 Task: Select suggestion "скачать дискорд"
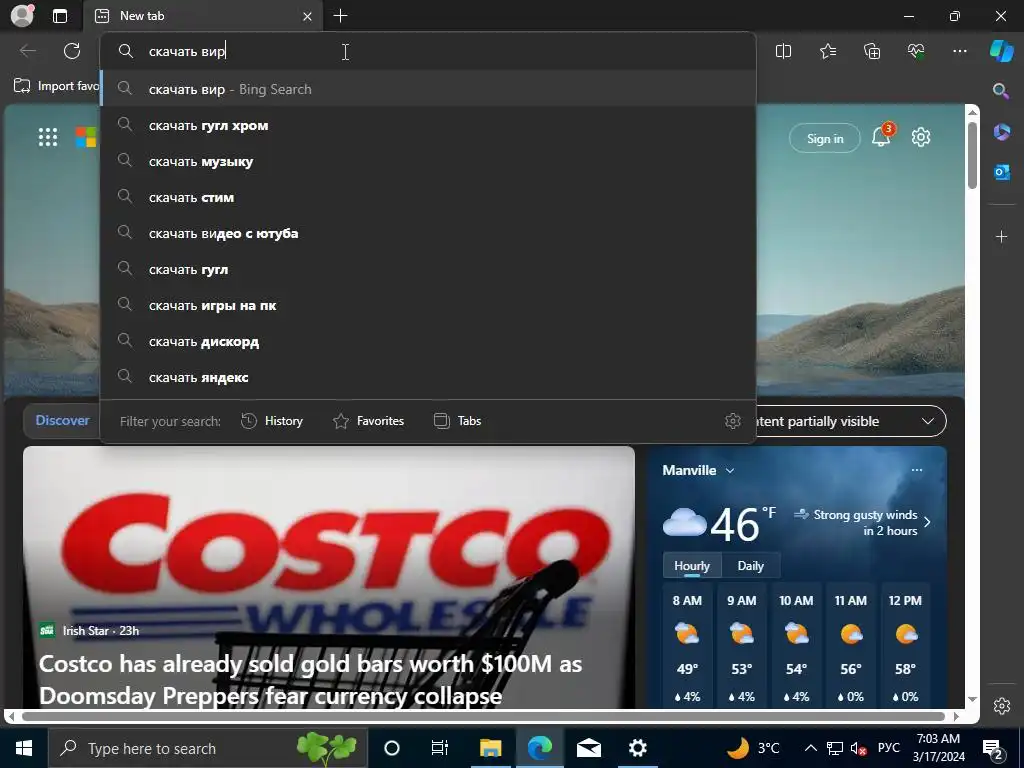(x=428, y=341)
